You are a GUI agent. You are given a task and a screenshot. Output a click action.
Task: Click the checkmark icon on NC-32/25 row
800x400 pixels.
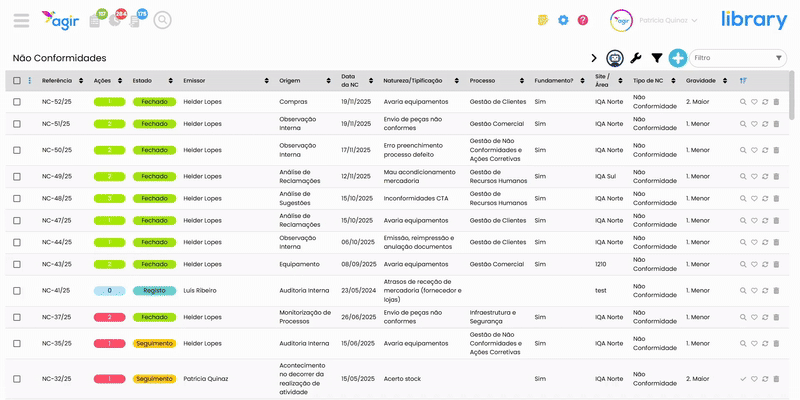coord(743,379)
